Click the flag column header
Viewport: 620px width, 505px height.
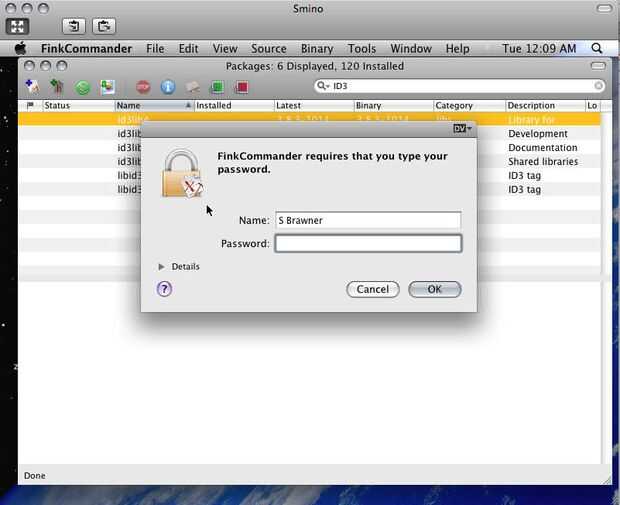(x=30, y=106)
